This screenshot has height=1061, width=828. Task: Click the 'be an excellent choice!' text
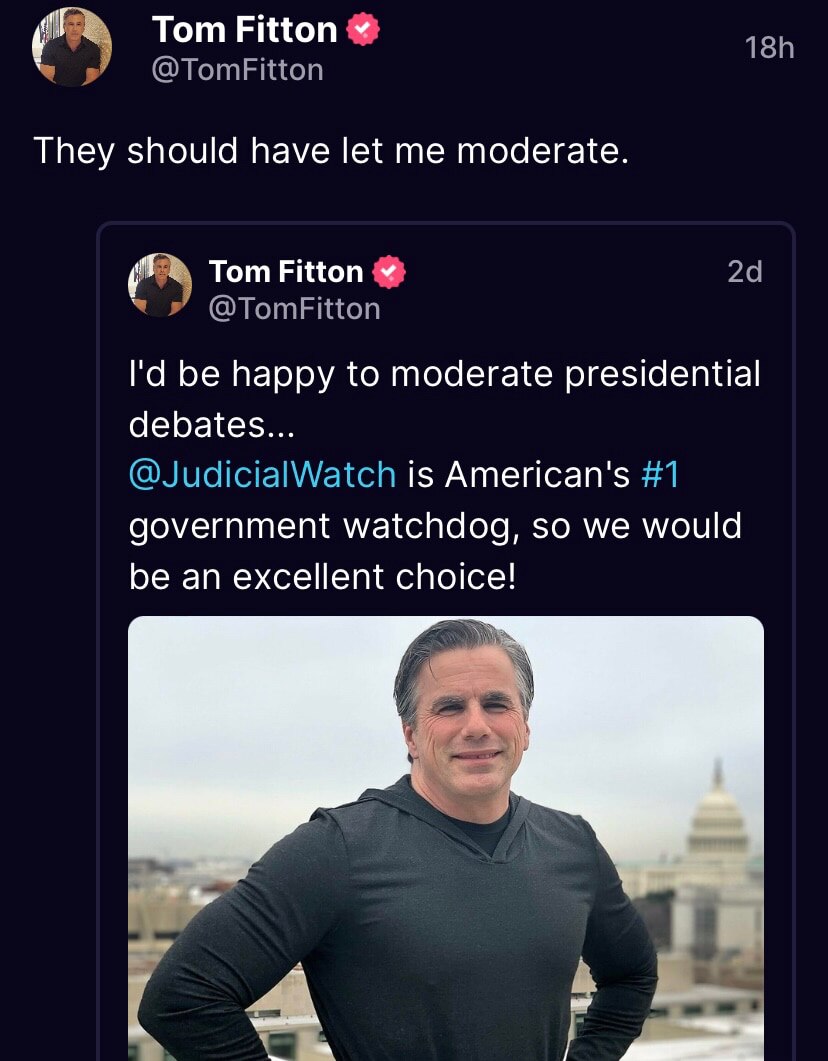point(322,576)
